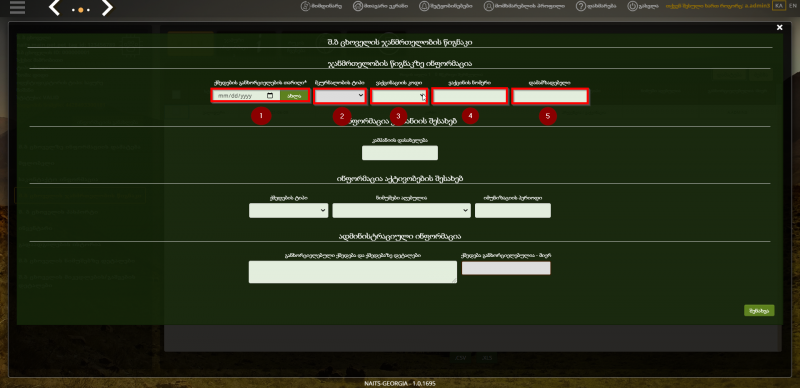Click the green Save button

pos(759,310)
